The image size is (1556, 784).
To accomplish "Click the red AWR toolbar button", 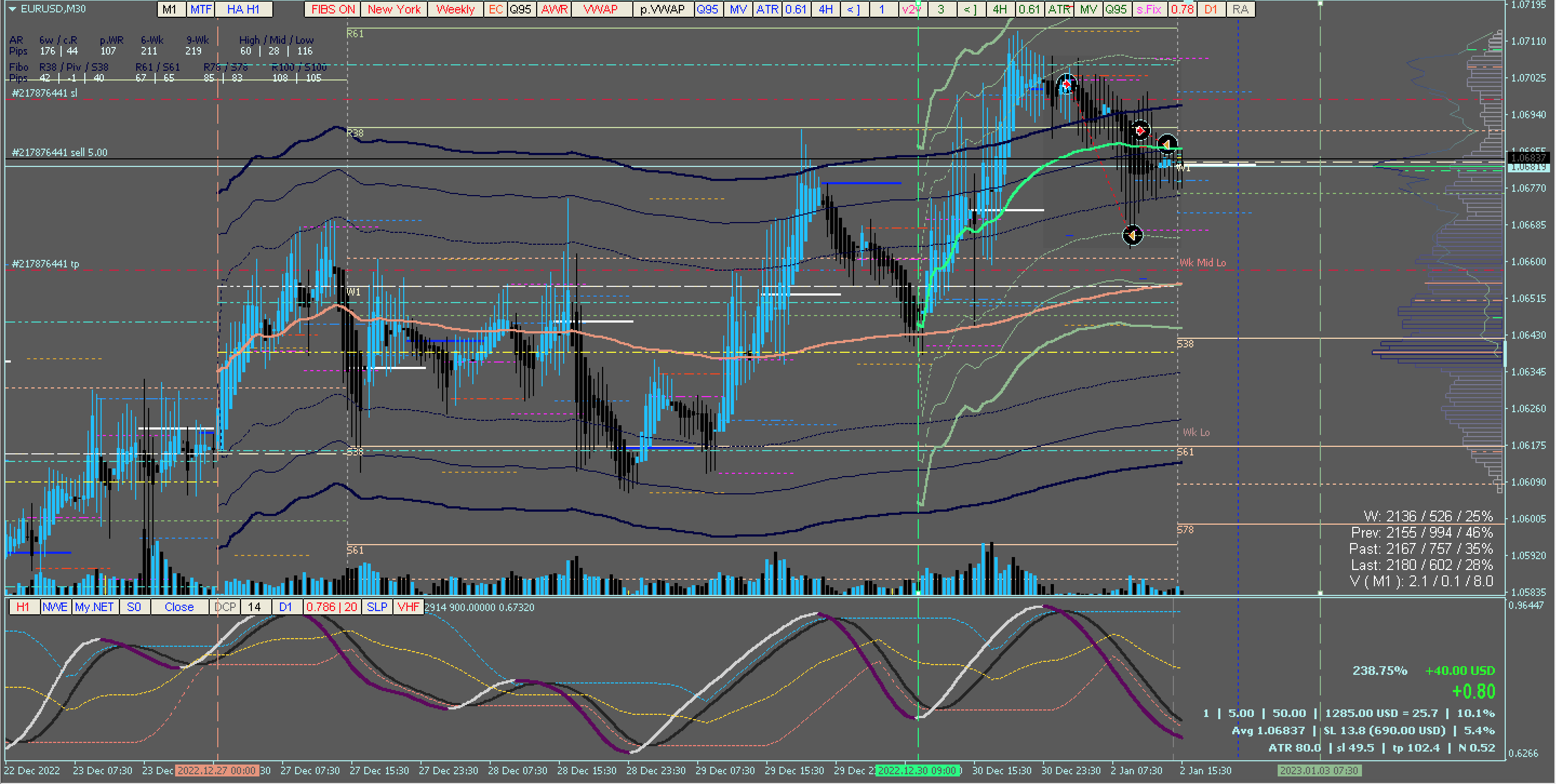I will point(554,9).
